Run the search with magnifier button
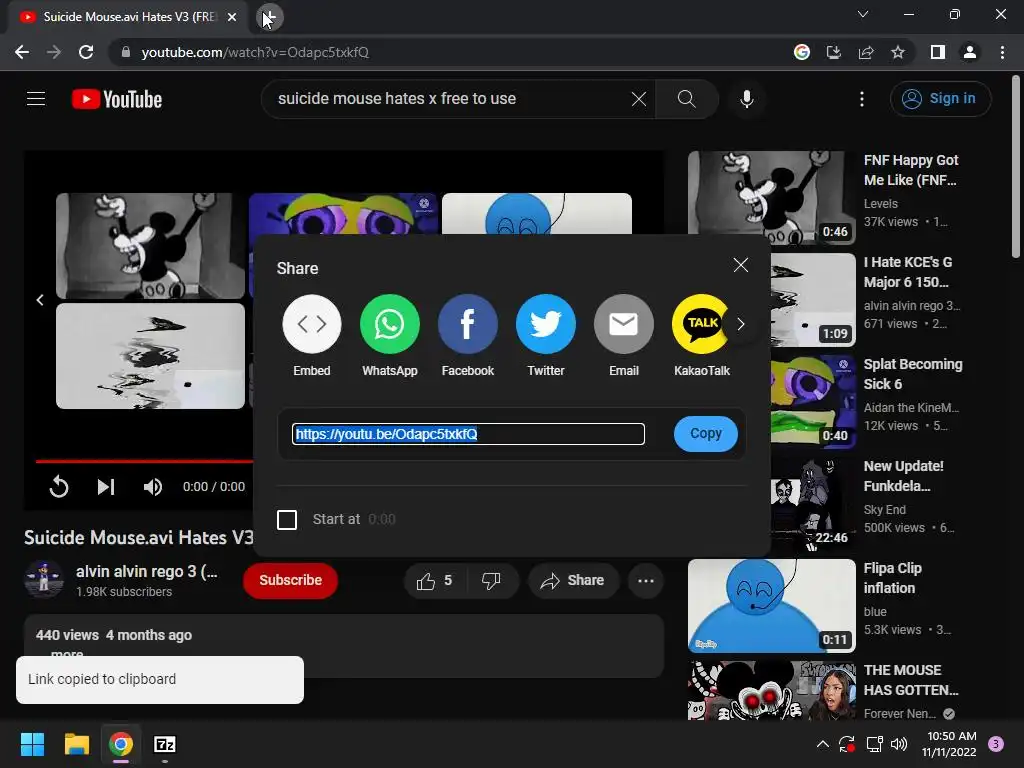This screenshot has height=768, width=1024. point(686,99)
